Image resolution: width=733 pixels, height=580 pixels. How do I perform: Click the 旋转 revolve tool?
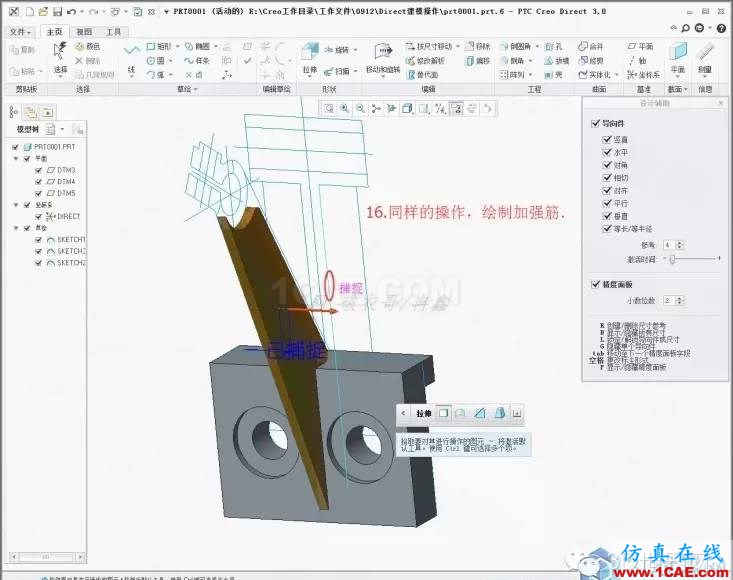click(337, 50)
